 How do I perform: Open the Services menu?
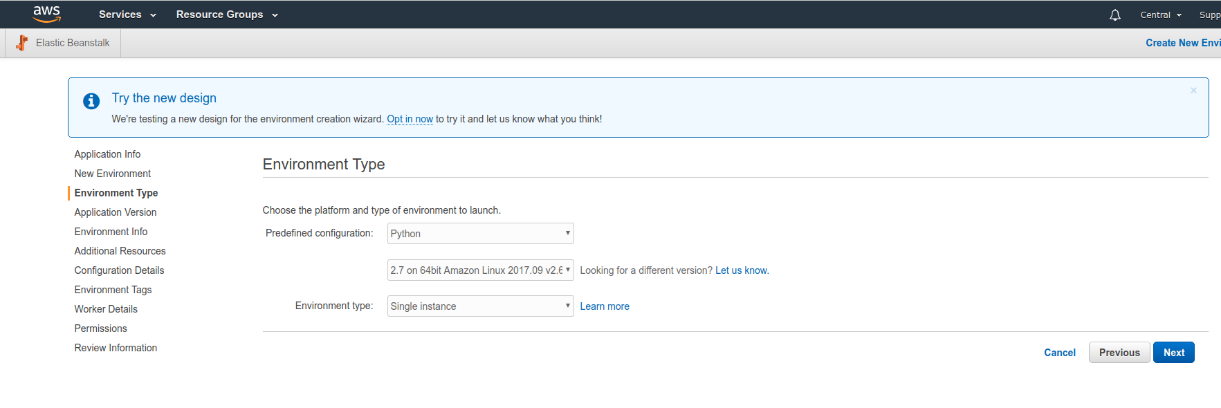(128, 15)
